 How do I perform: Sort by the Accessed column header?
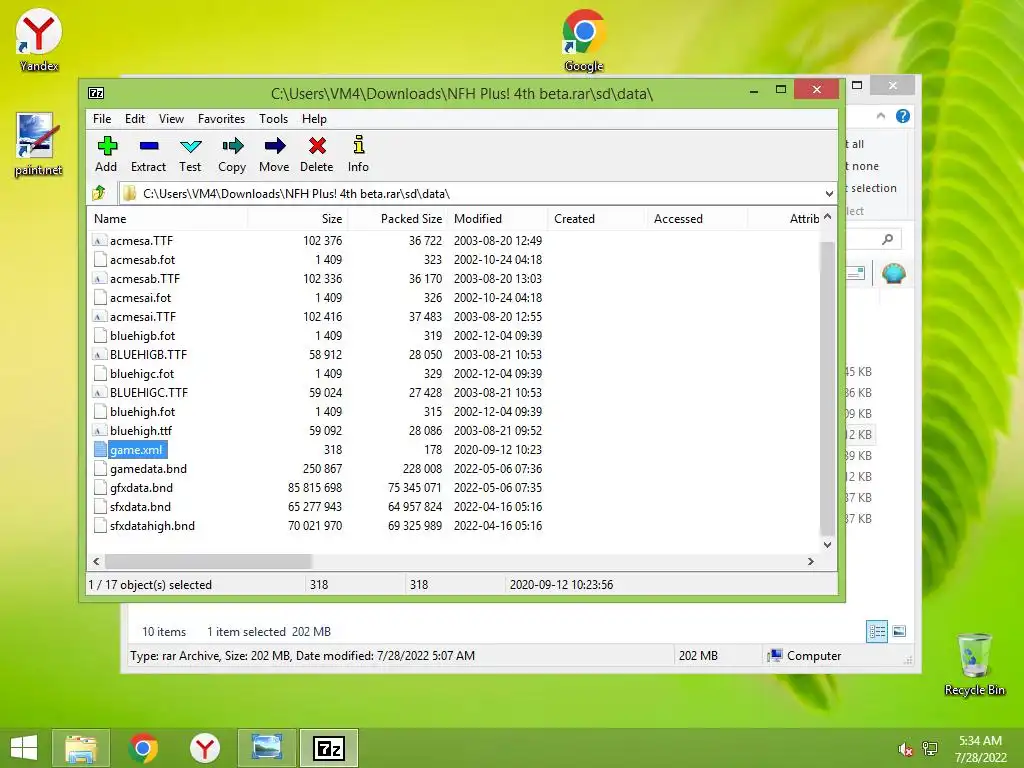click(x=696, y=219)
